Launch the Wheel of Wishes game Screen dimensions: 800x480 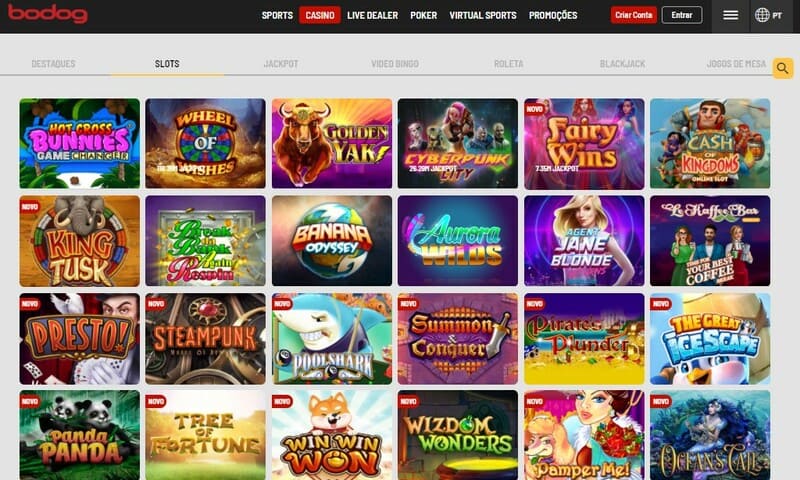(x=205, y=143)
